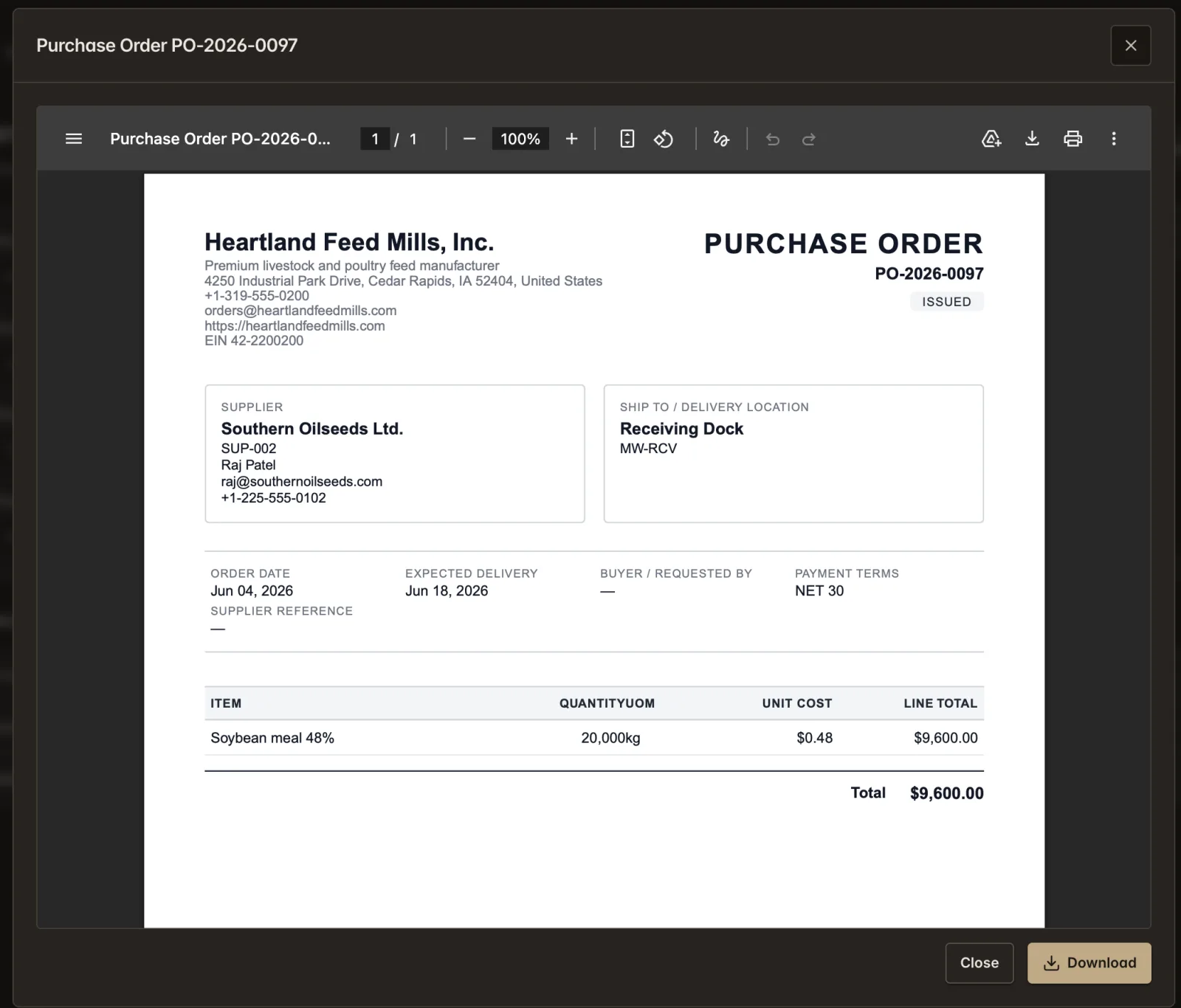Click the 100% zoom level field
Screen dimensions: 1181x1008
point(520,139)
